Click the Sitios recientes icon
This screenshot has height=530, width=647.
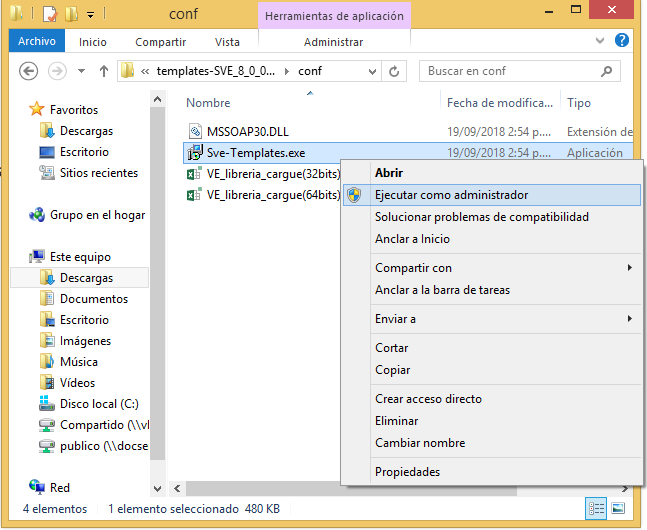tap(47, 173)
